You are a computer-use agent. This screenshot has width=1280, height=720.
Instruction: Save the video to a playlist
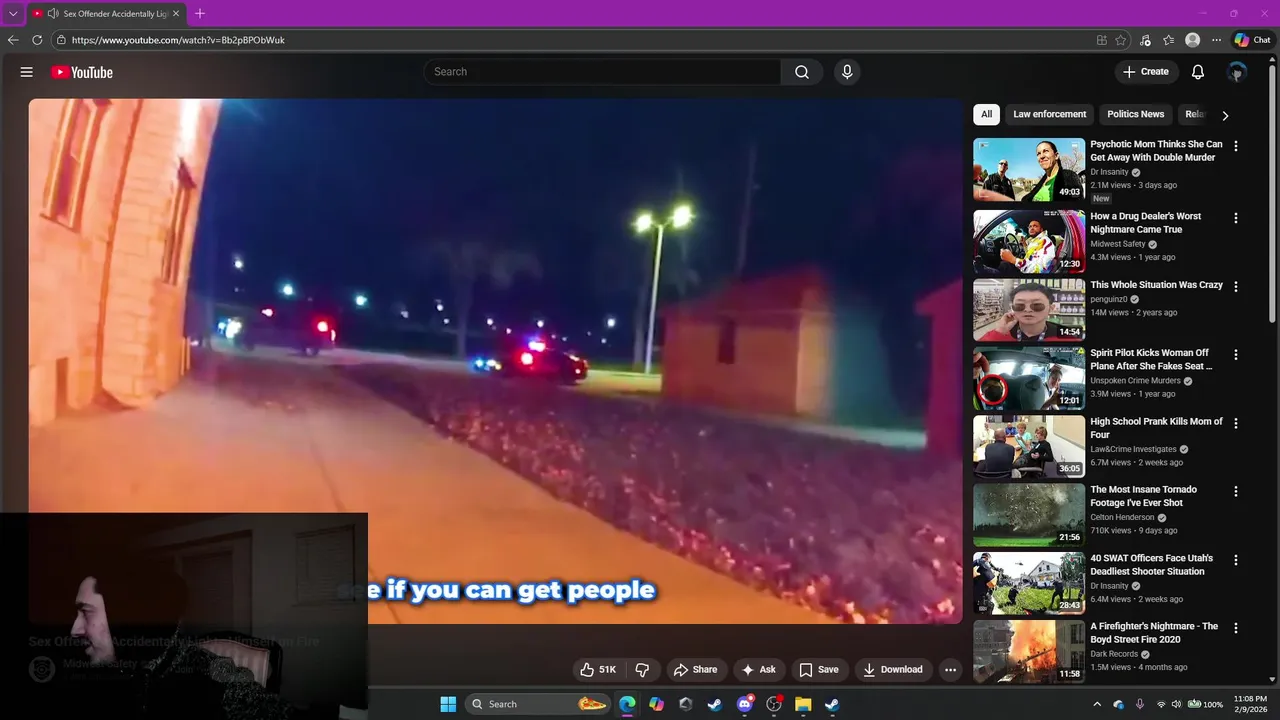point(818,670)
